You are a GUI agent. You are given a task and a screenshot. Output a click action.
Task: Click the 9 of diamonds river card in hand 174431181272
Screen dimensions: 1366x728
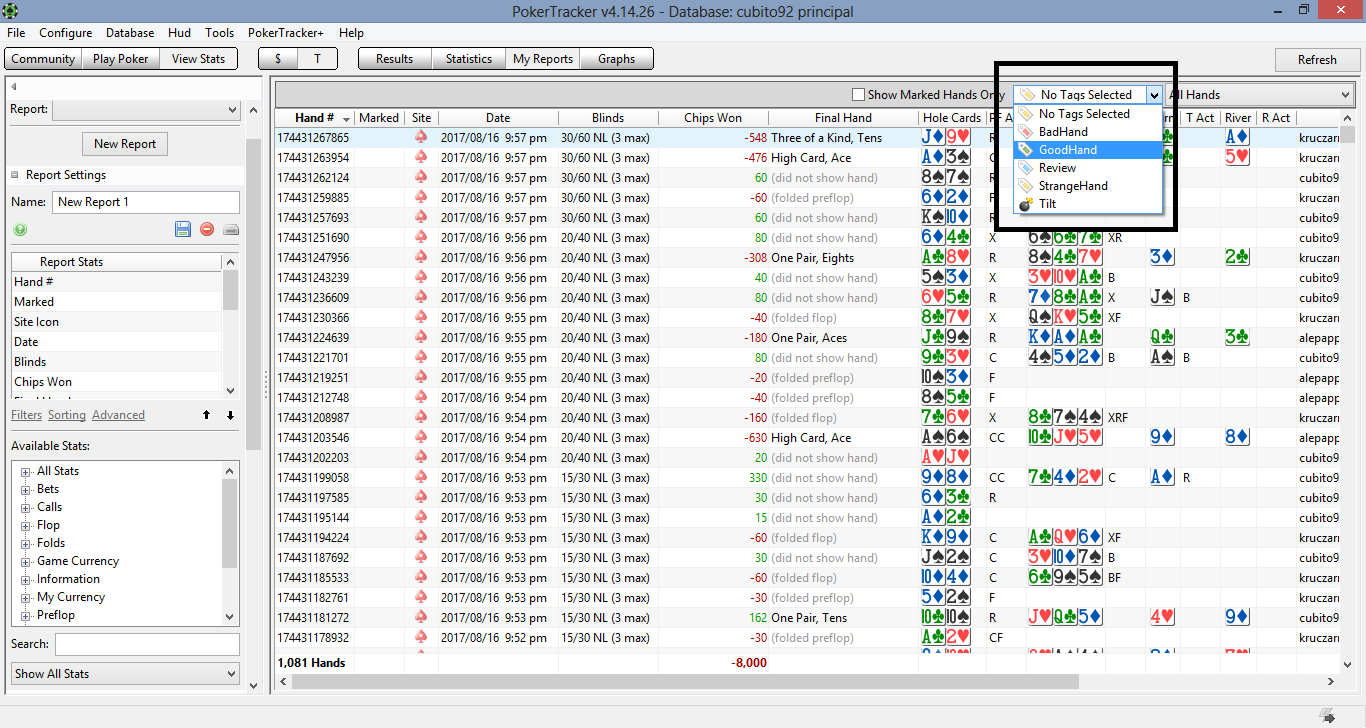(x=1237, y=617)
